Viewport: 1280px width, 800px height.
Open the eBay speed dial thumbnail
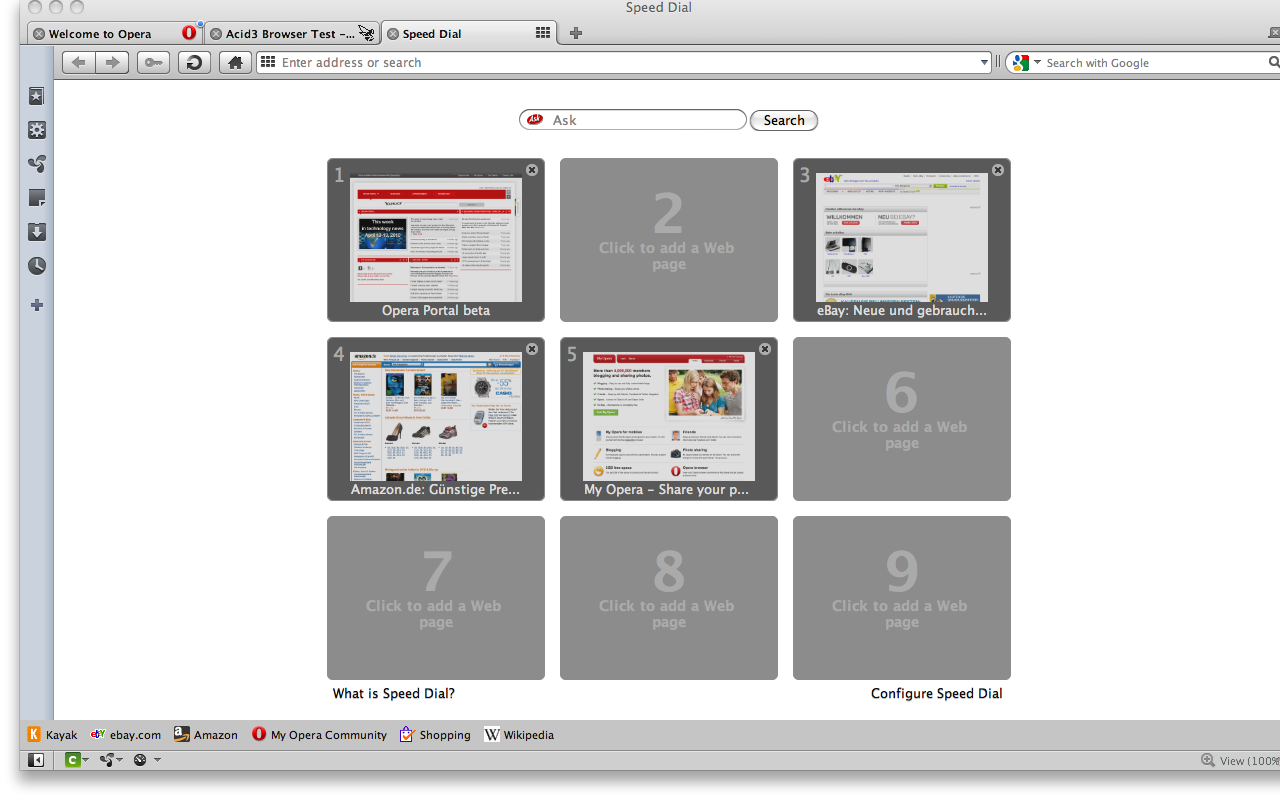(x=902, y=238)
